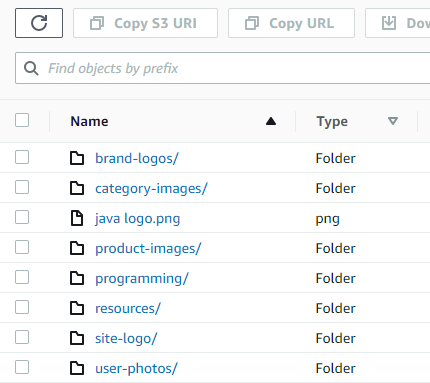Open the programming/ folder link

[x=142, y=278]
